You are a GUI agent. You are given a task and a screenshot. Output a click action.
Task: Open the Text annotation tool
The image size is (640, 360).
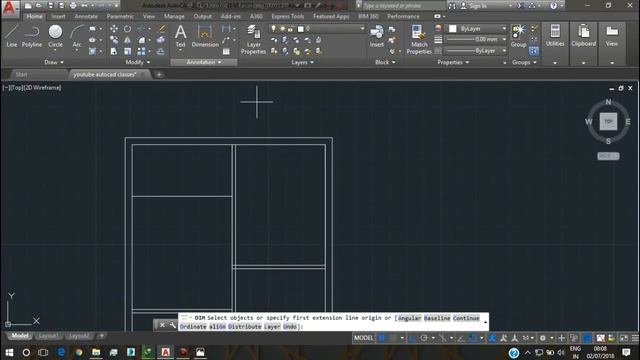click(180, 36)
